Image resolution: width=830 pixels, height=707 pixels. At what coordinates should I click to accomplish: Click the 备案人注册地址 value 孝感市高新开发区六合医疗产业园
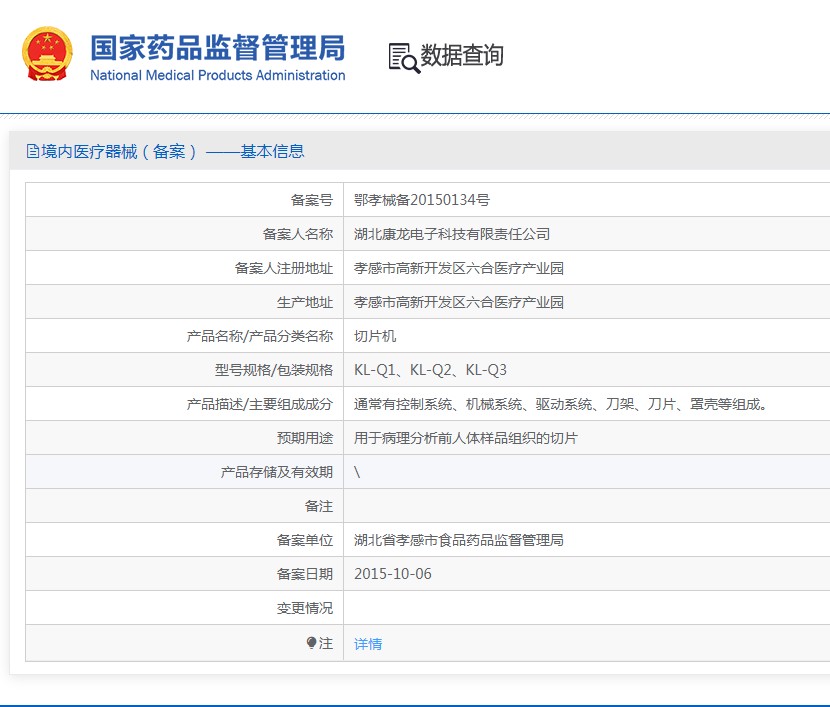[x=458, y=268]
